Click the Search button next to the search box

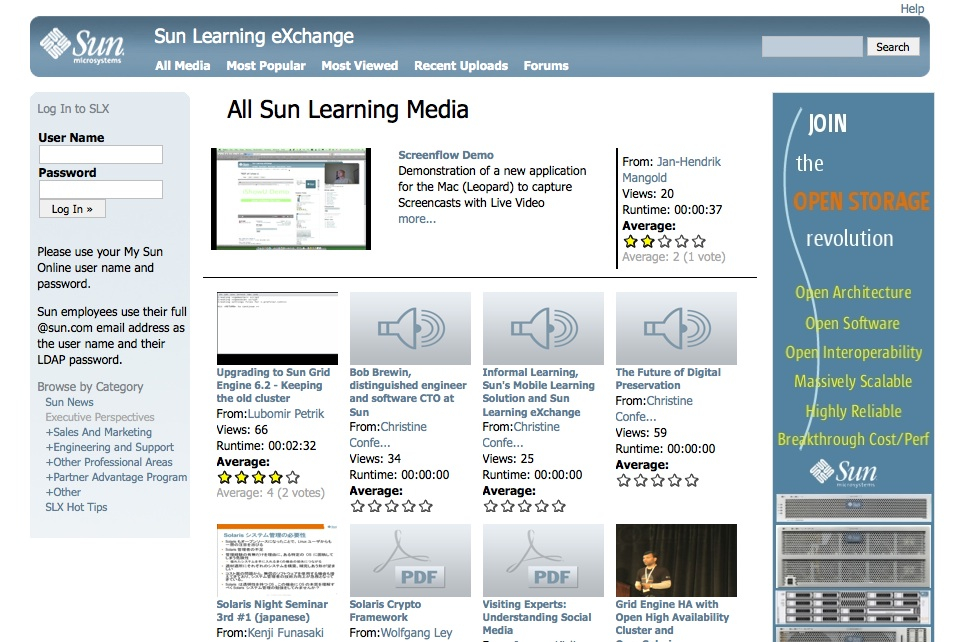(891, 46)
